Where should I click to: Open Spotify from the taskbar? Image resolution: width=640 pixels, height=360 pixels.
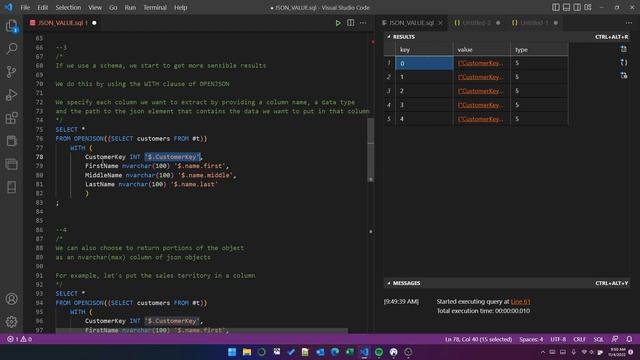click(x=379, y=352)
